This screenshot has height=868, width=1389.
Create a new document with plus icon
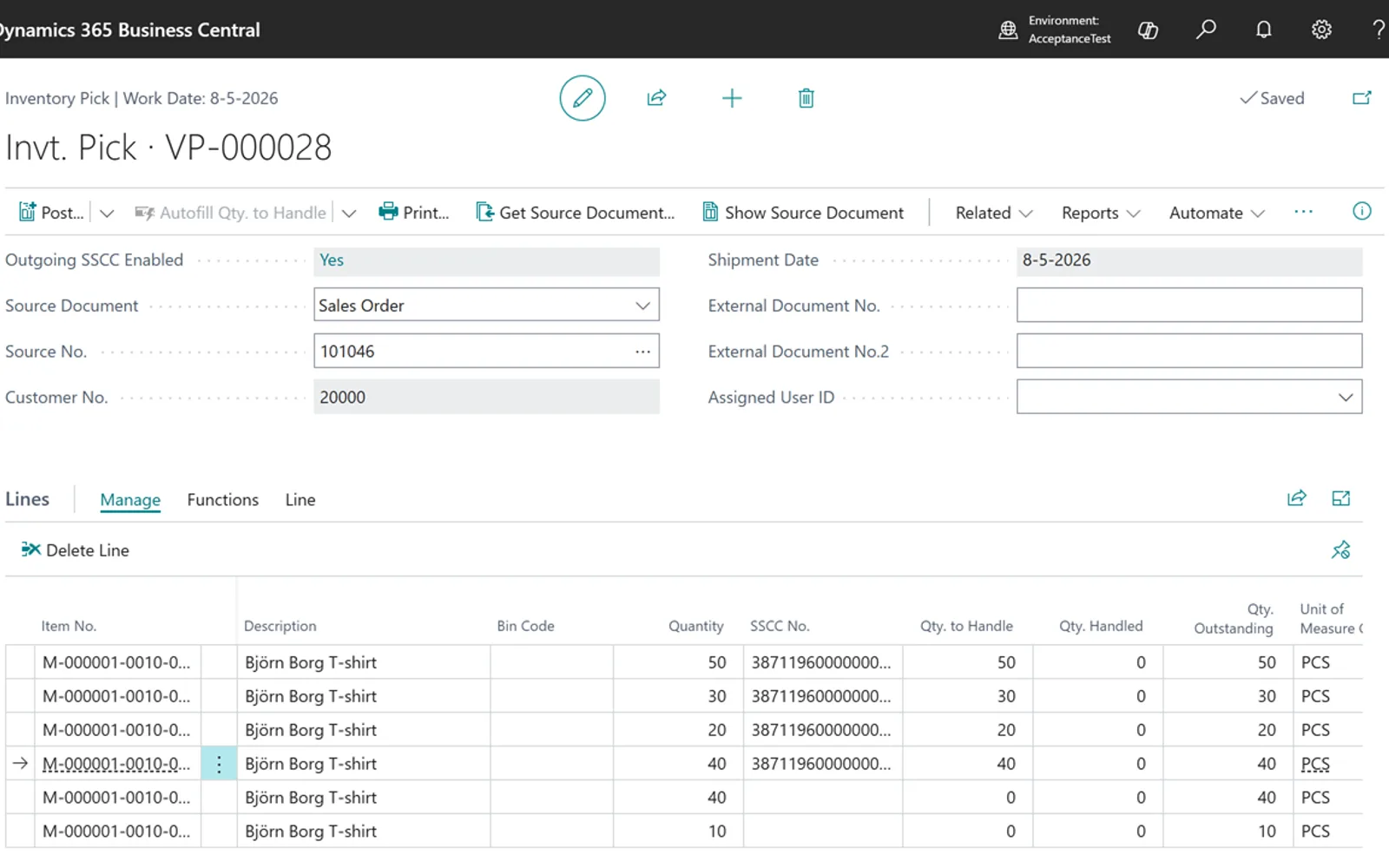[732, 98]
